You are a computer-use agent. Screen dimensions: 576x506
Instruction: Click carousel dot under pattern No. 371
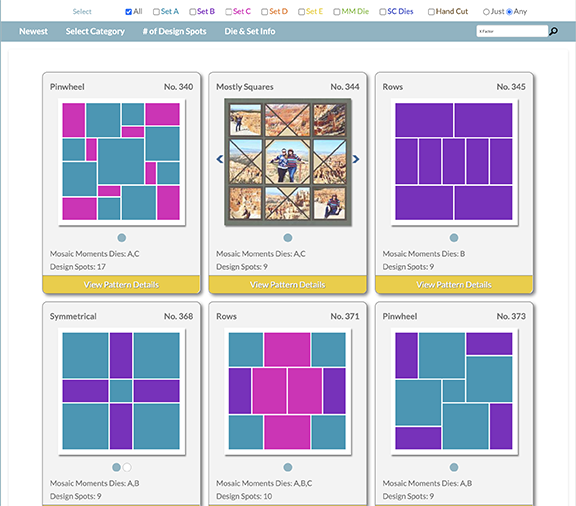(288, 467)
